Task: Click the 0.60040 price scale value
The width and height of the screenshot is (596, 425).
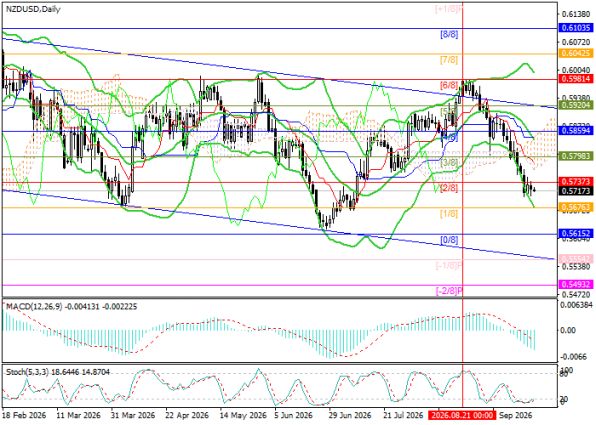Action: (x=577, y=70)
